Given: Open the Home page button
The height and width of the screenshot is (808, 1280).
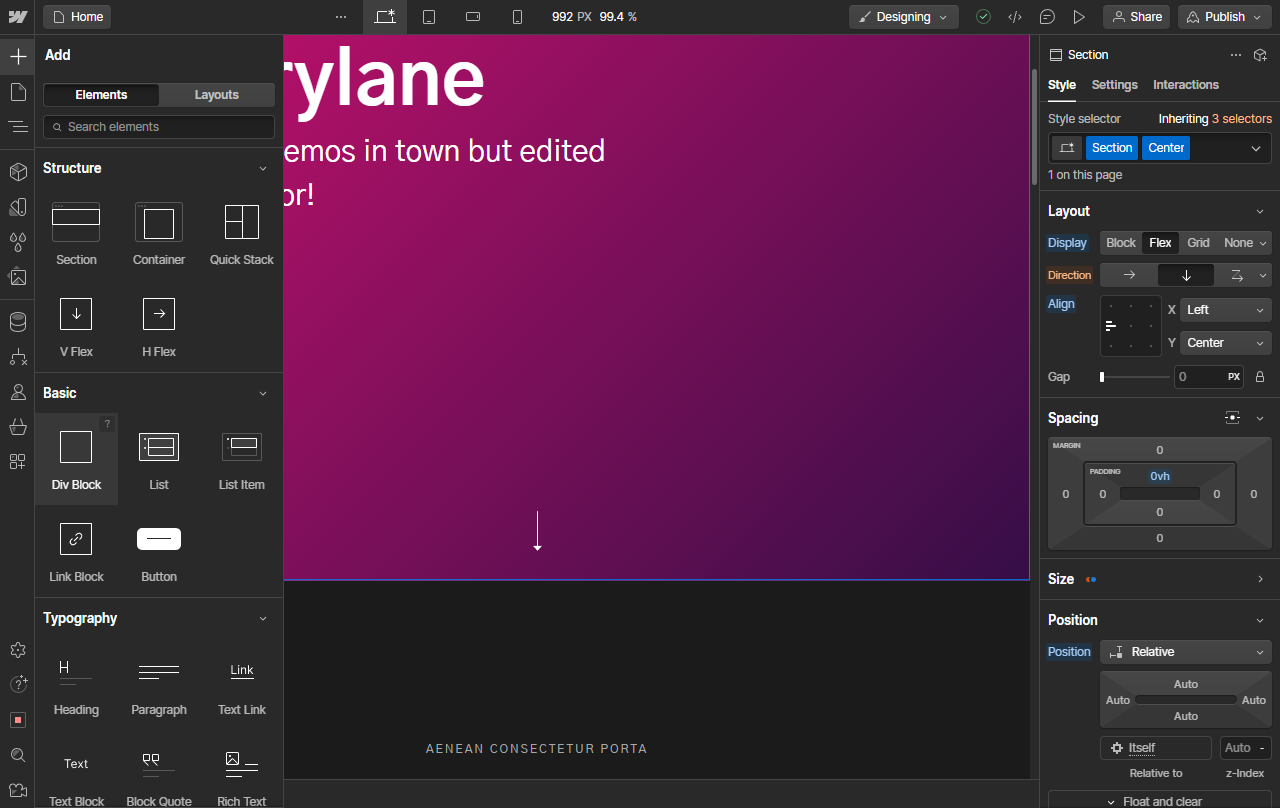Looking at the screenshot, I should pos(77,17).
